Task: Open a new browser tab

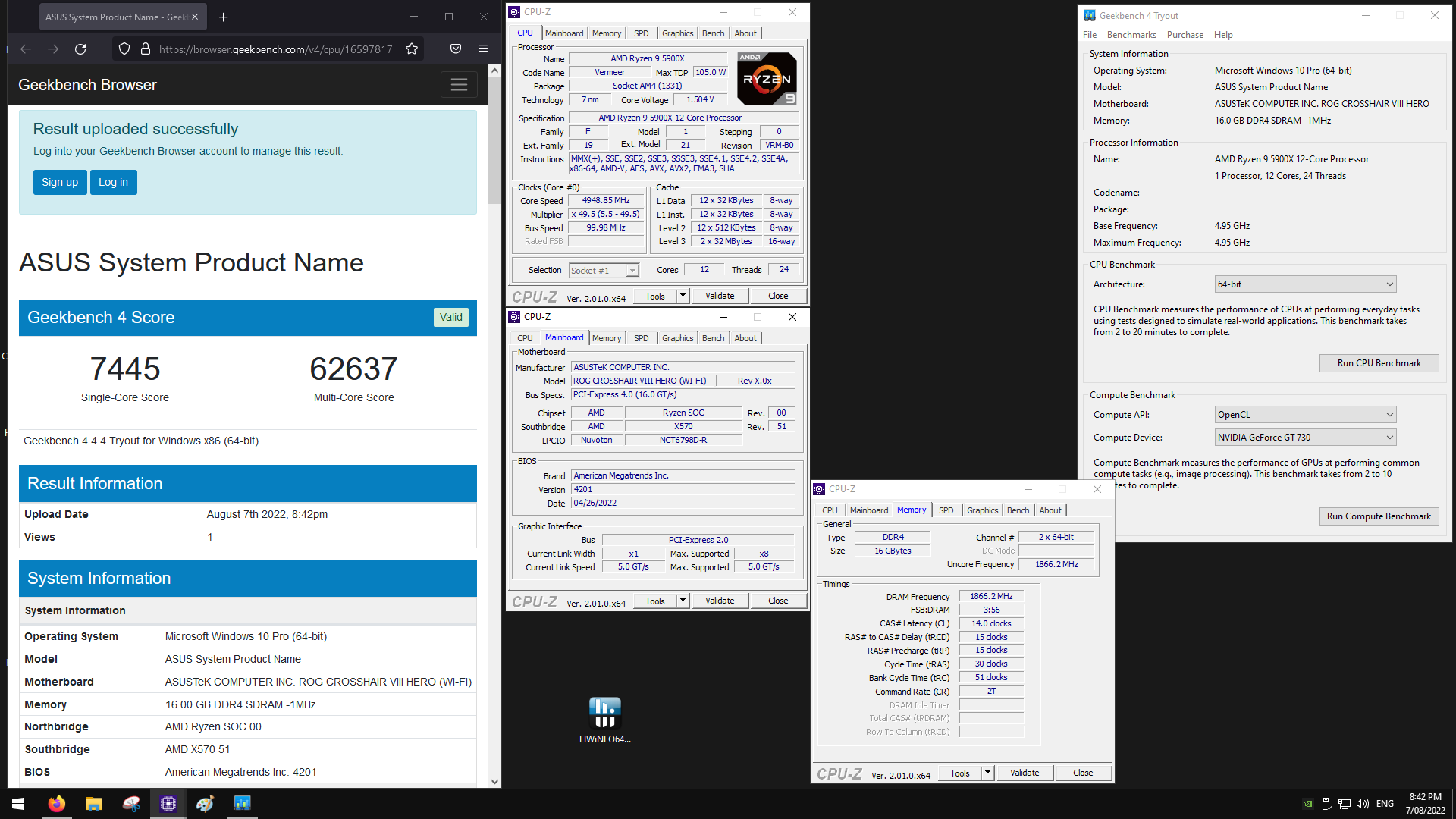Action: [x=224, y=17]
